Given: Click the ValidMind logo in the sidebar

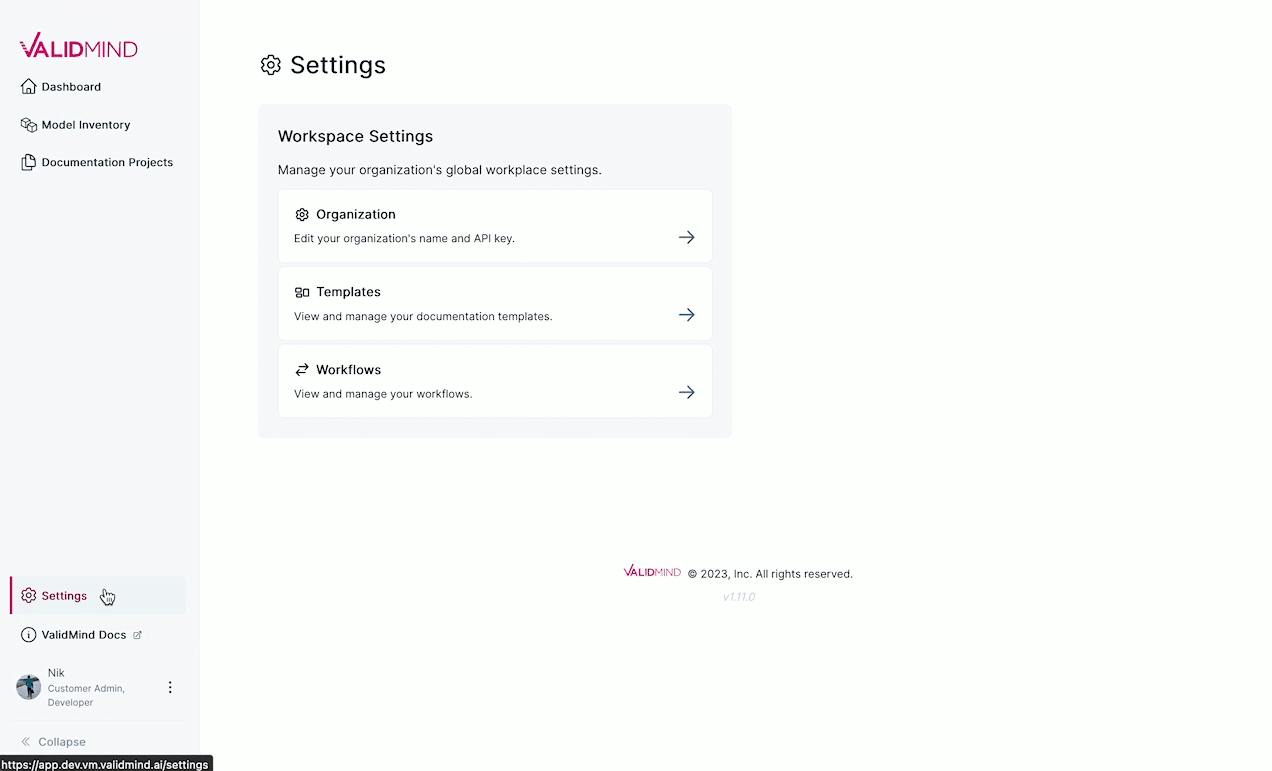Looking at the screenshot, I should [78, 45].
